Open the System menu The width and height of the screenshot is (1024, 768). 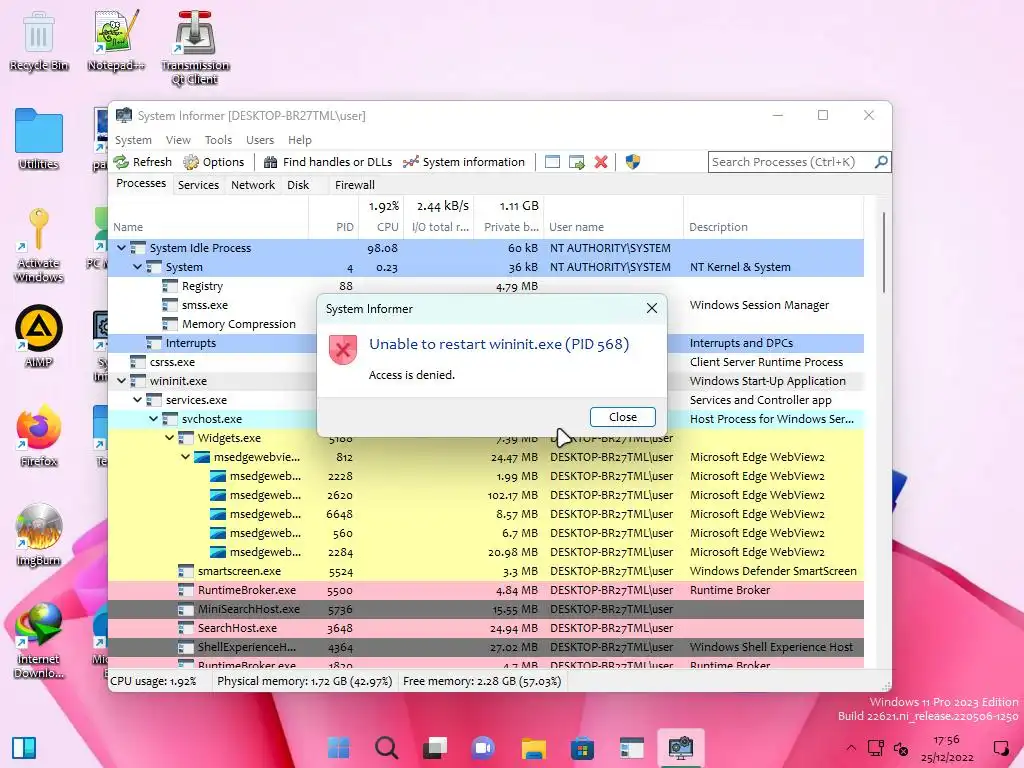[133, 140]
